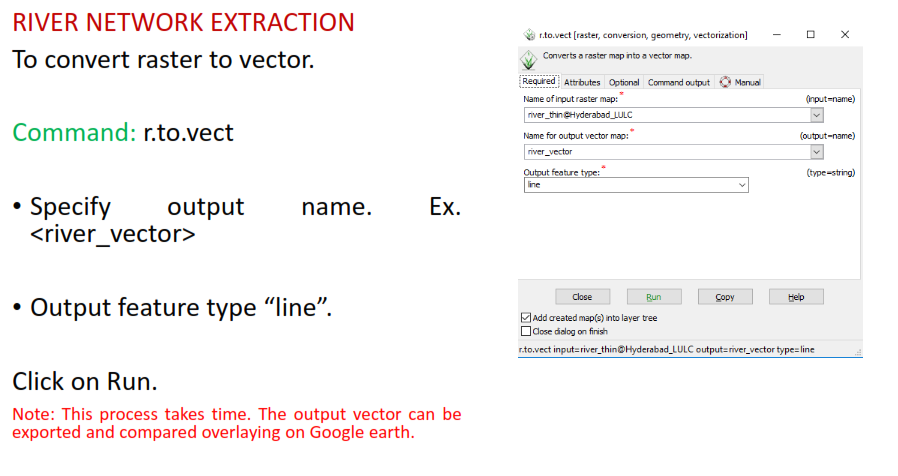Minimize the r.to.vect dialog window
898x476 pixels.
point(776,34)
